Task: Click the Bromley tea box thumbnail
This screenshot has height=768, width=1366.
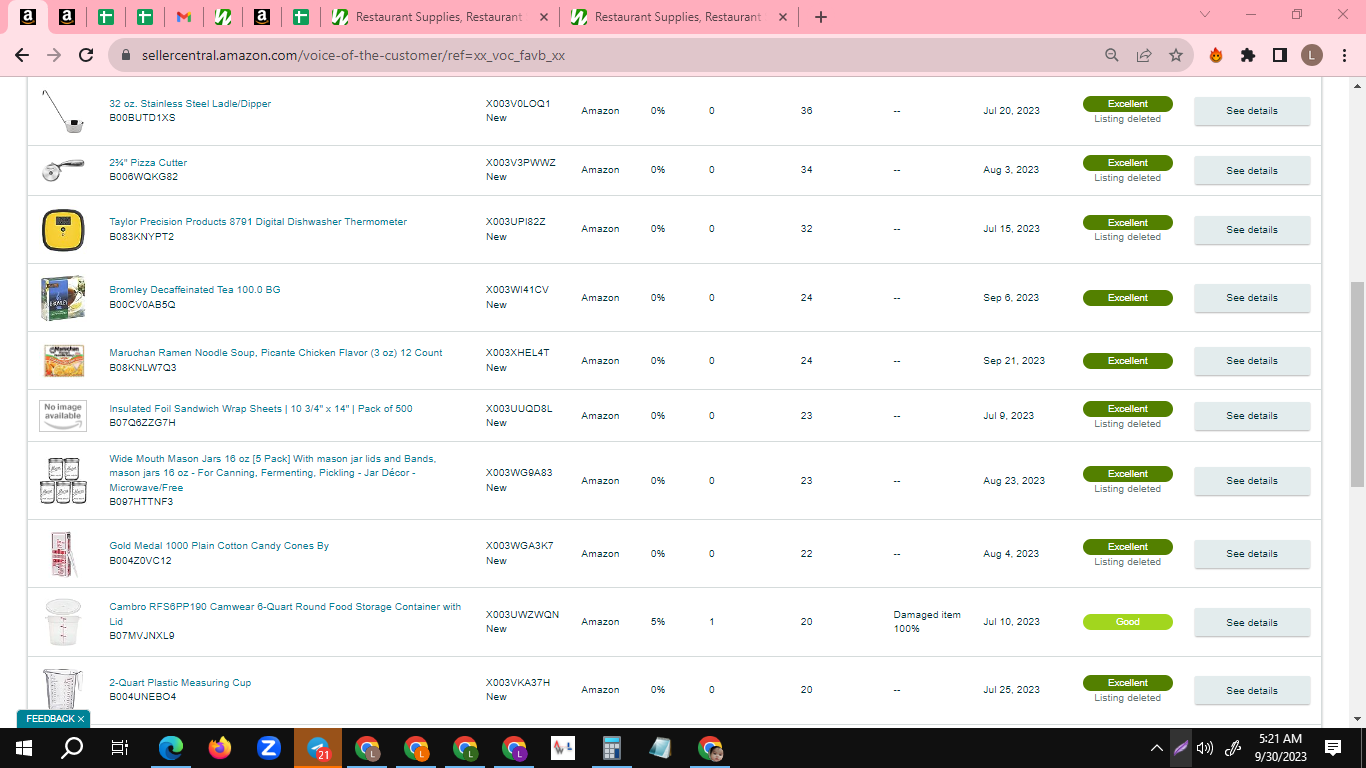Action: 63,298
